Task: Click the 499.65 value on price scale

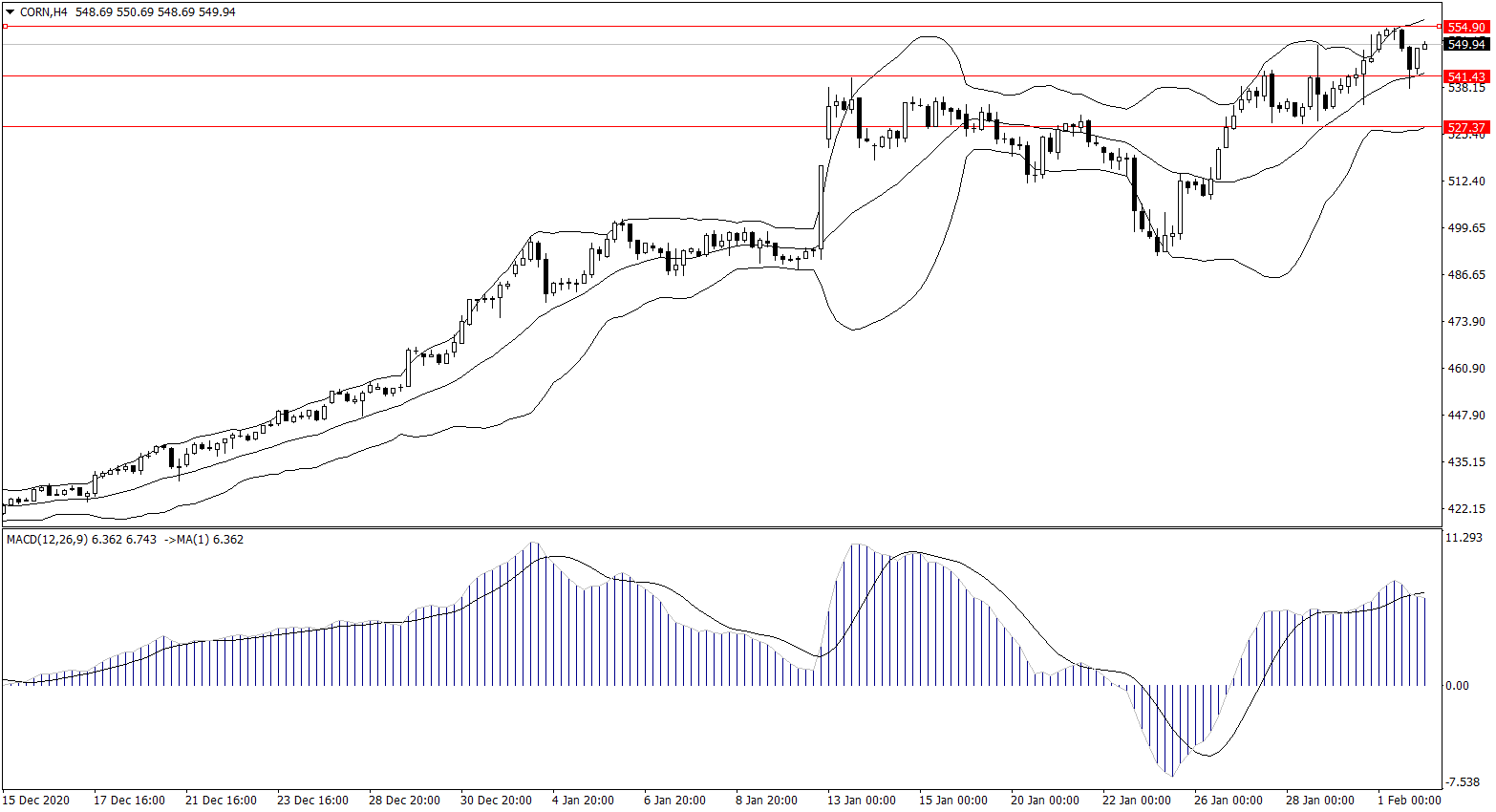Action: tap(1466, 228)
